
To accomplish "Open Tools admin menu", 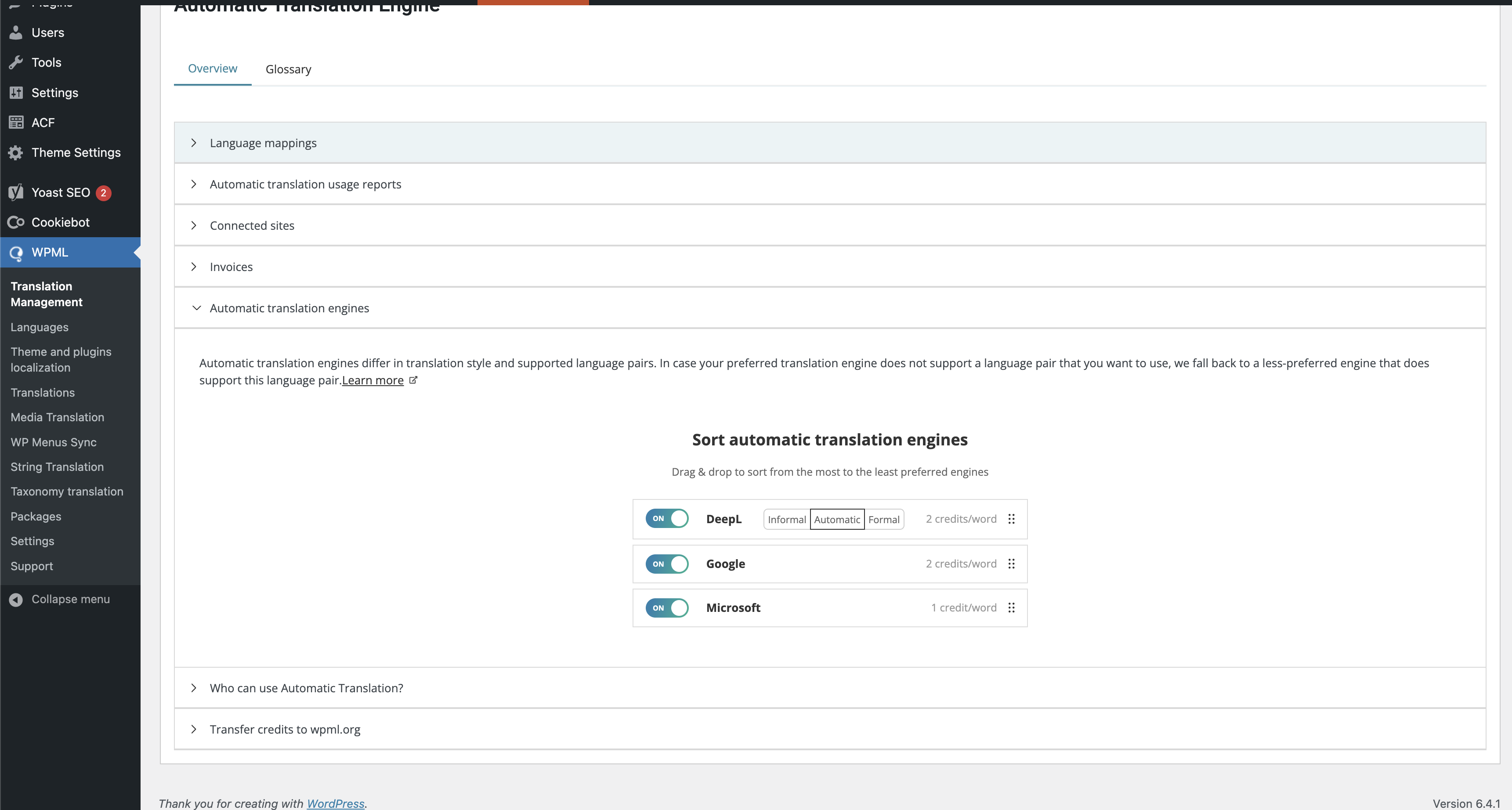I will [70, 62].
